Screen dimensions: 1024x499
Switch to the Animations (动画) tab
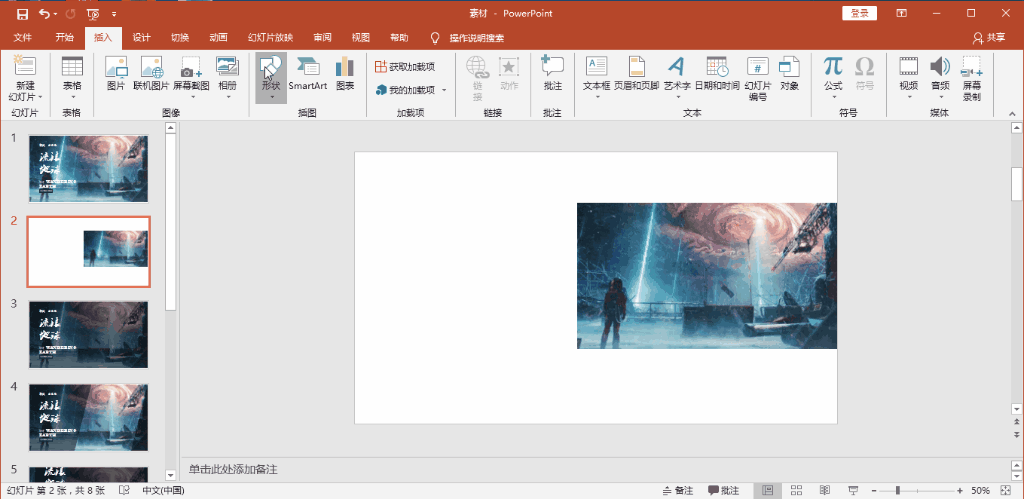coord(218,38)
